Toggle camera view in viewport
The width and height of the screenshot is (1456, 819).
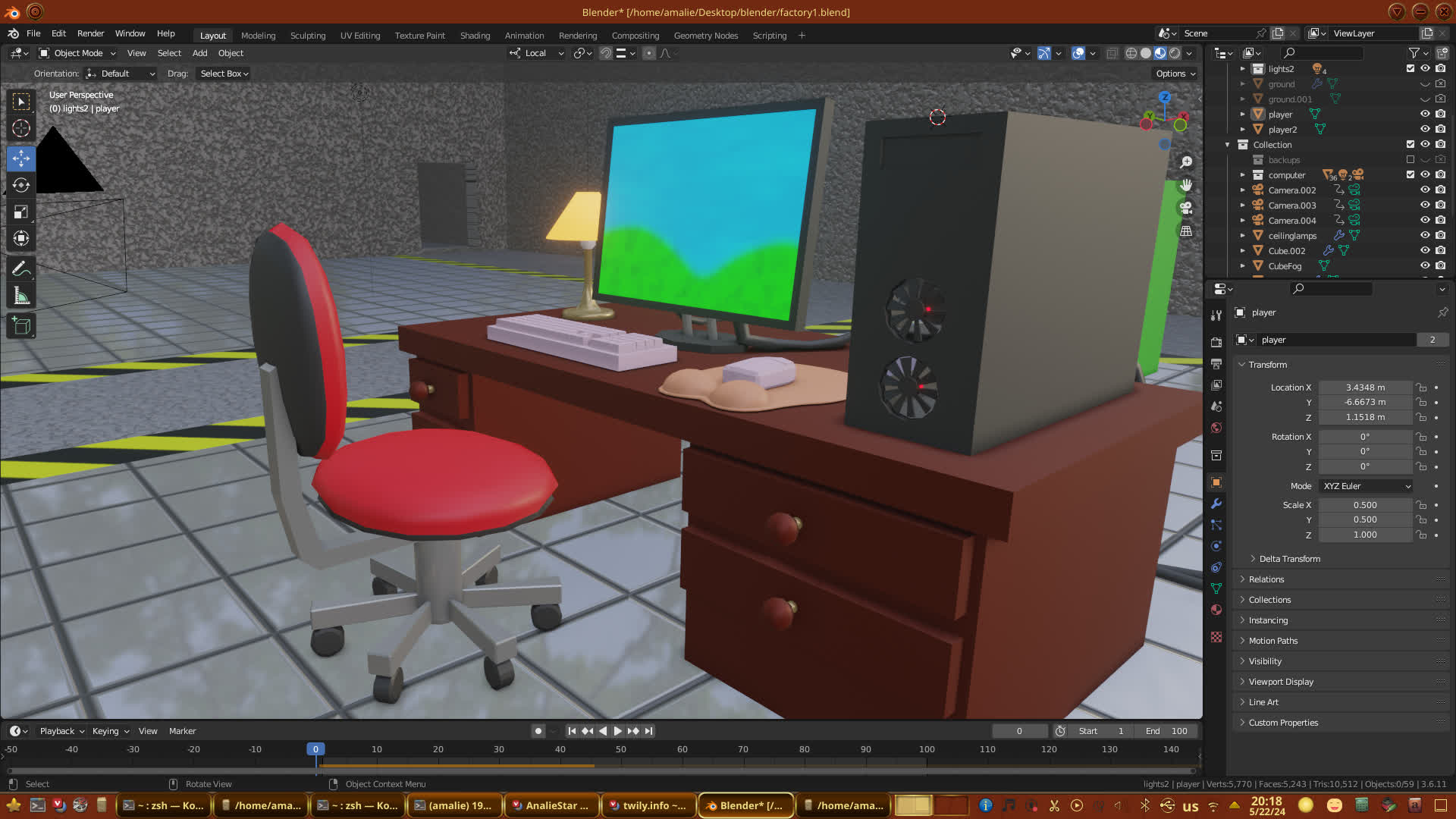[x=1186, y=208]
